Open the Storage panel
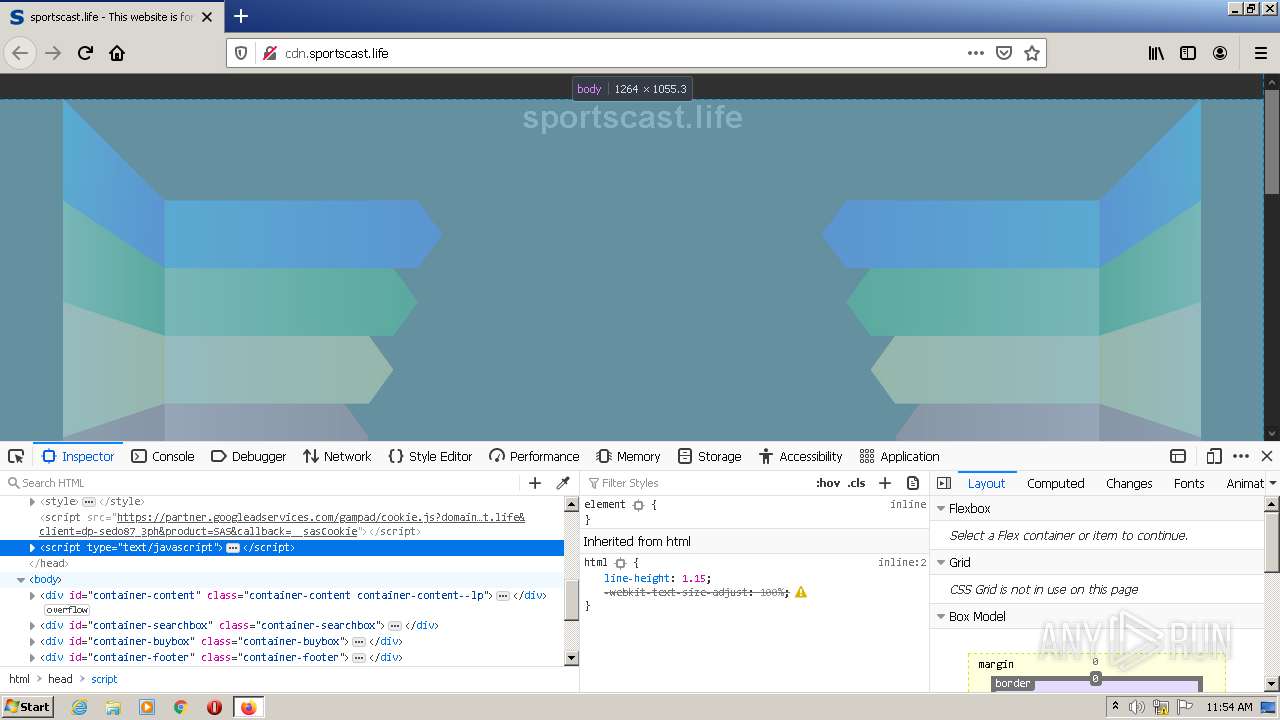1280x720 pixels. 709,456
